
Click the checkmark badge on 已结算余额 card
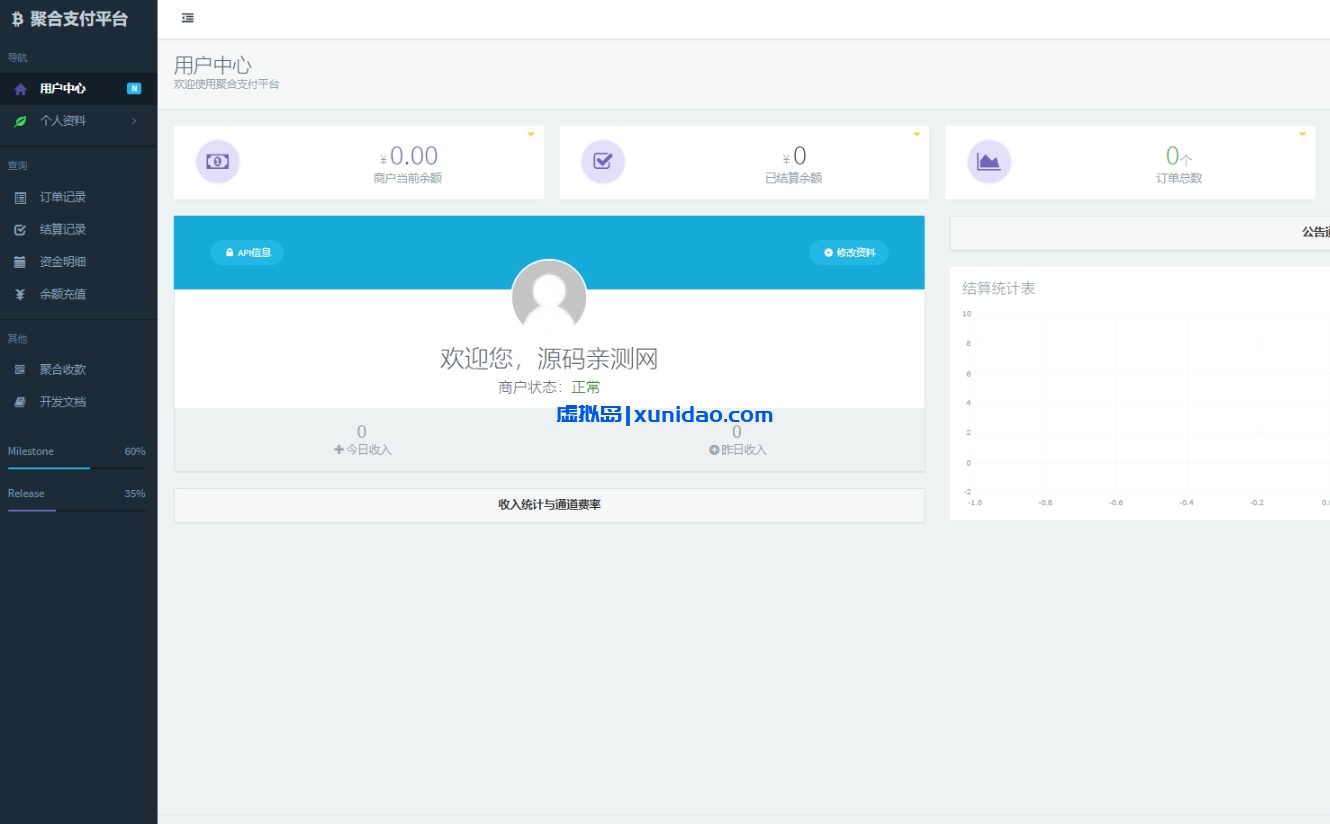603,161
